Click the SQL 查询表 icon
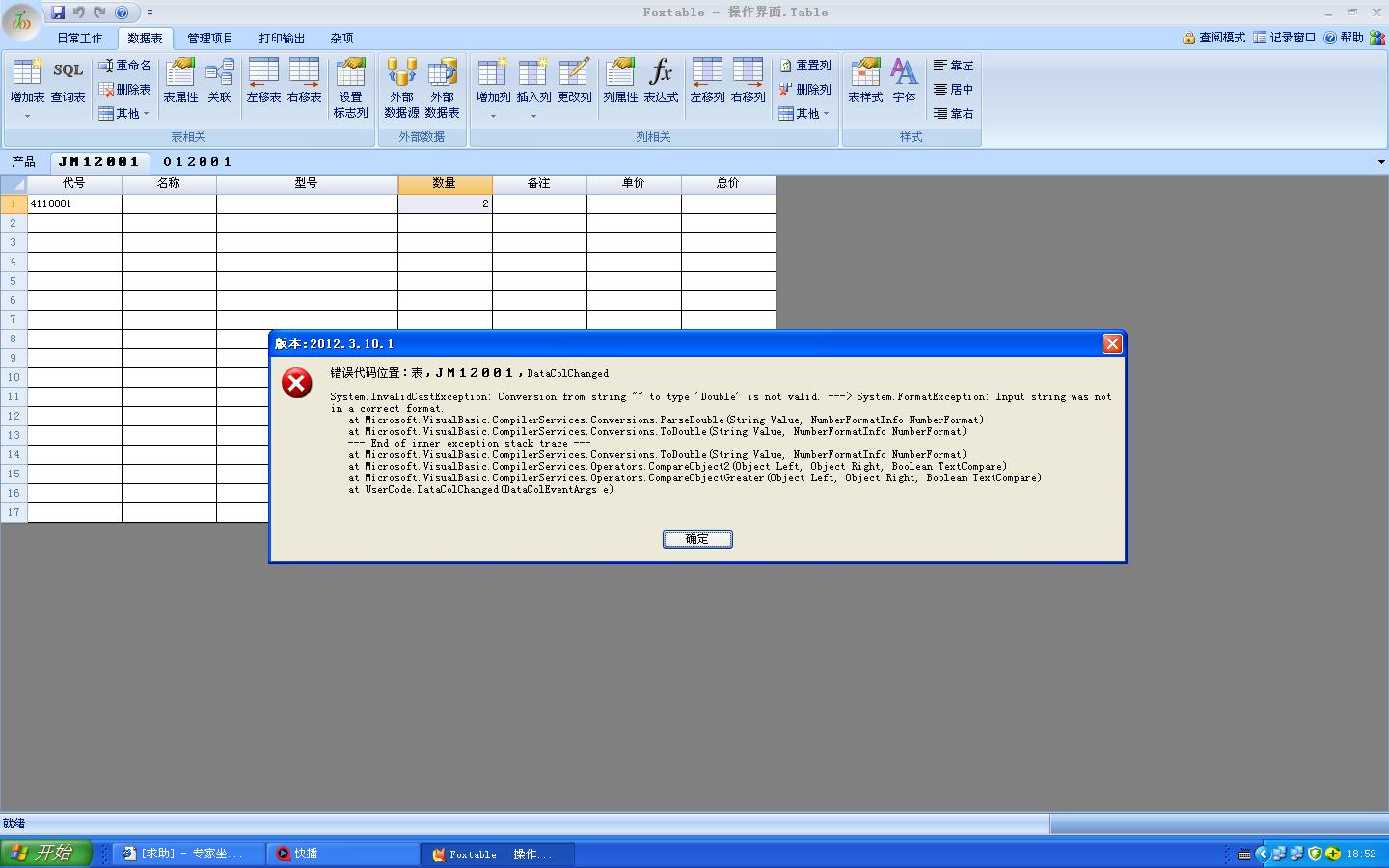1389x868 pixels. [x=68, y=81]
